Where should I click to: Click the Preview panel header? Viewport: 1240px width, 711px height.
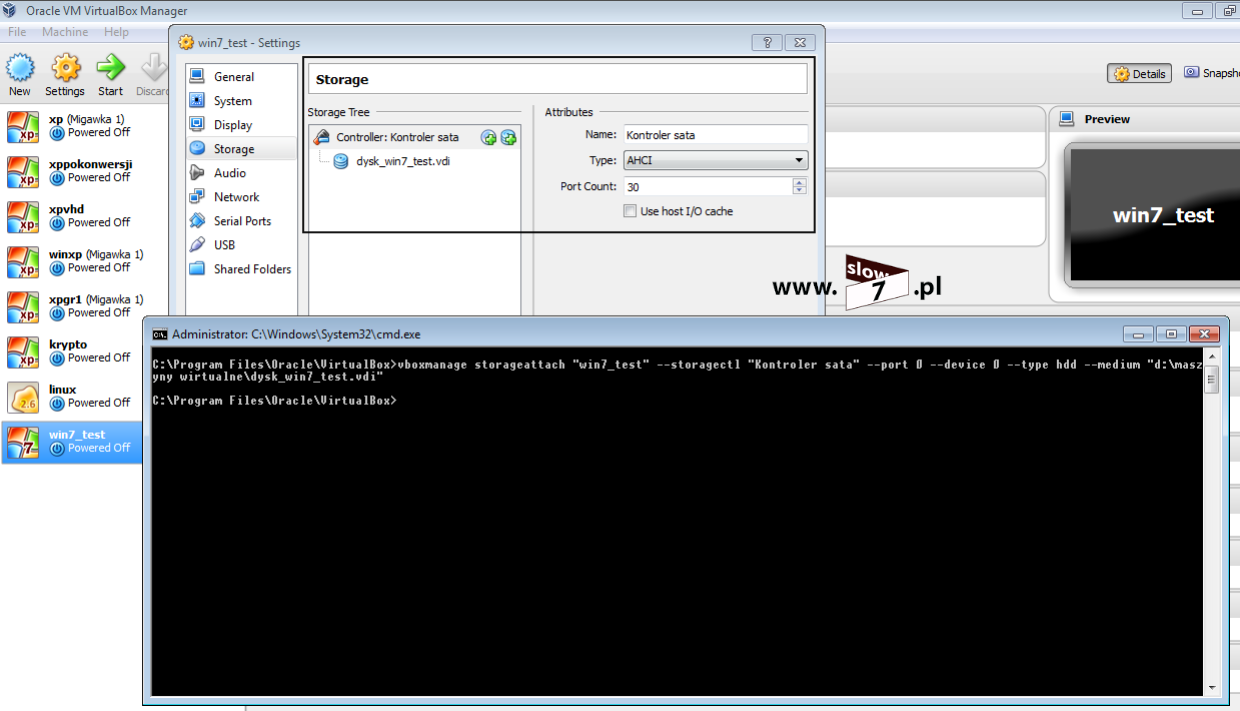1107,119
